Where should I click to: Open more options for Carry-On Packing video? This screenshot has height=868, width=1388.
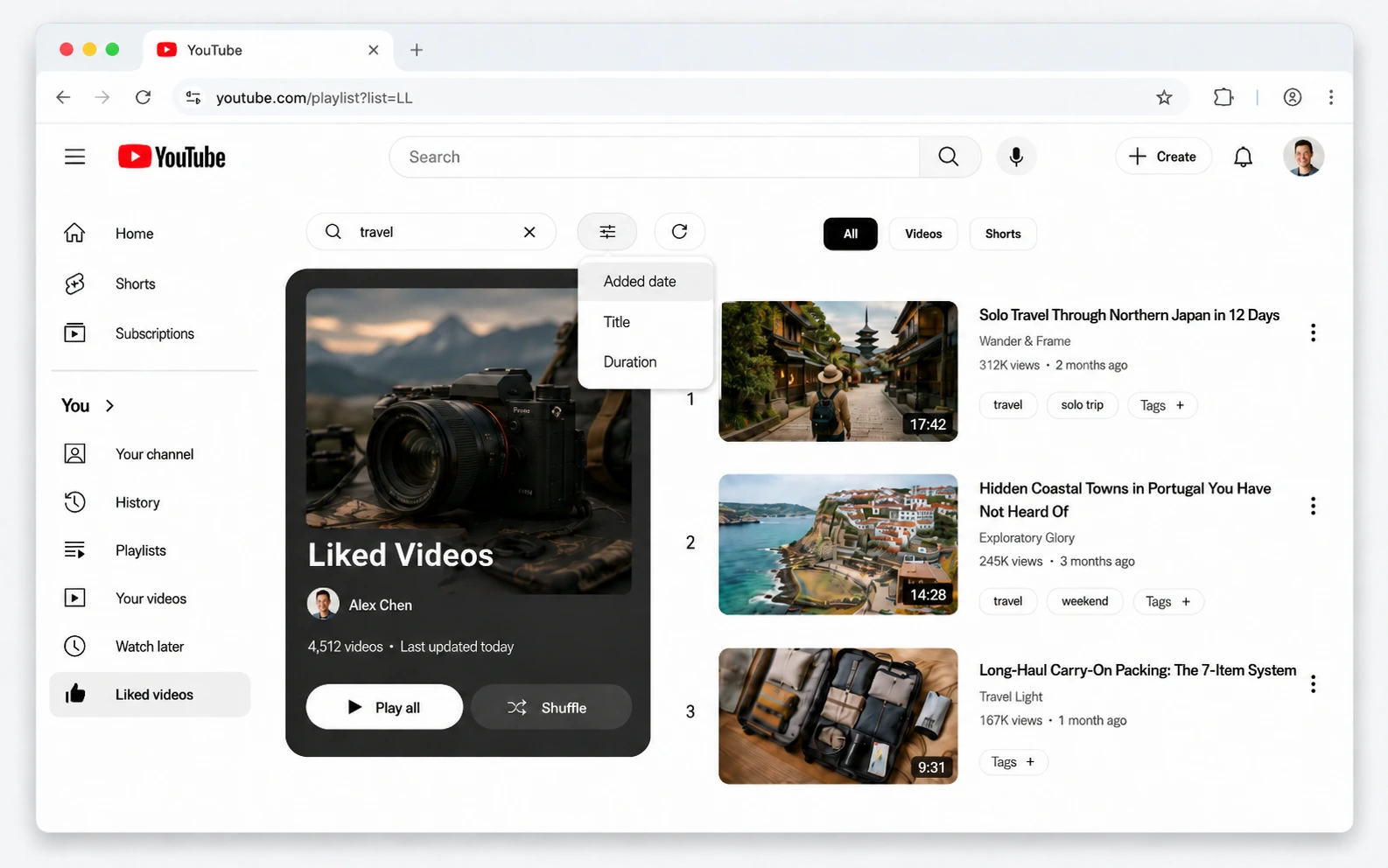1313,684
